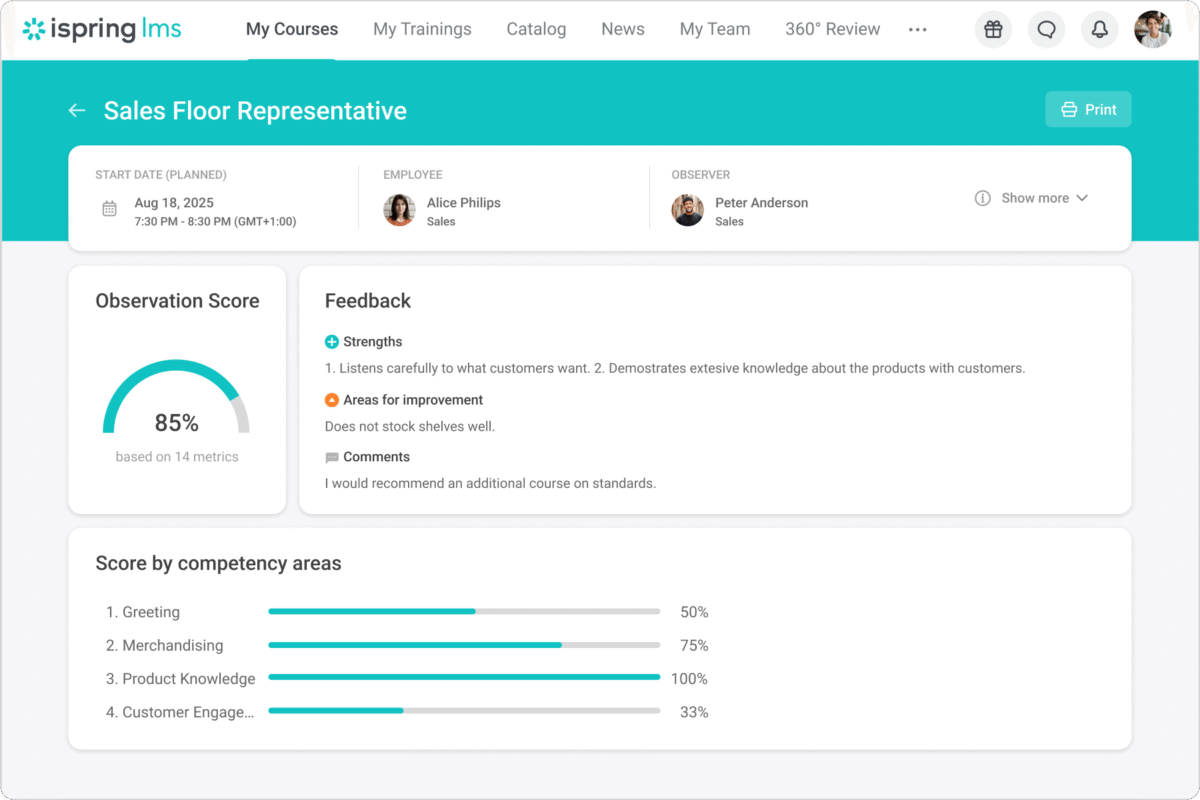Click the green plus Strengths icon

pos(332,342)
